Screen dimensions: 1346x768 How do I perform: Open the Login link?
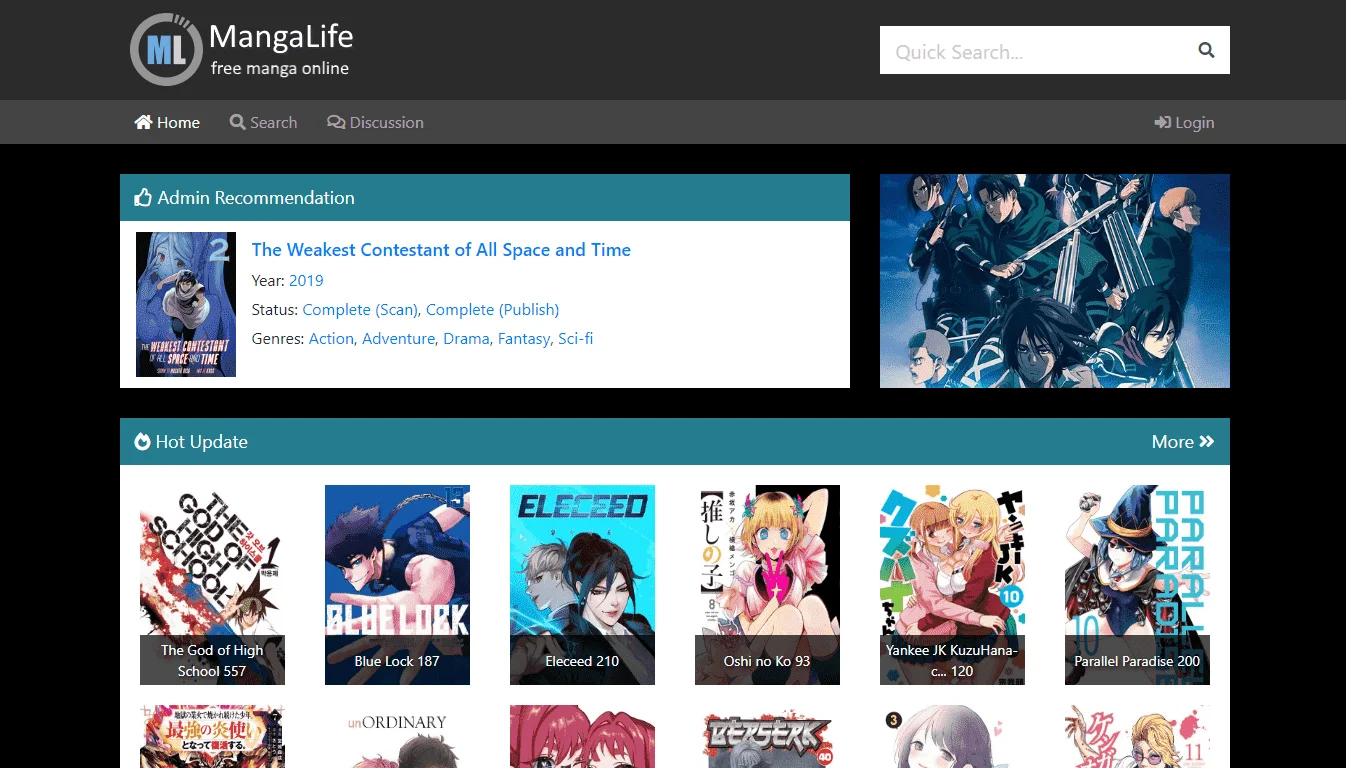pyautogui.click(x=1184, y=122)
